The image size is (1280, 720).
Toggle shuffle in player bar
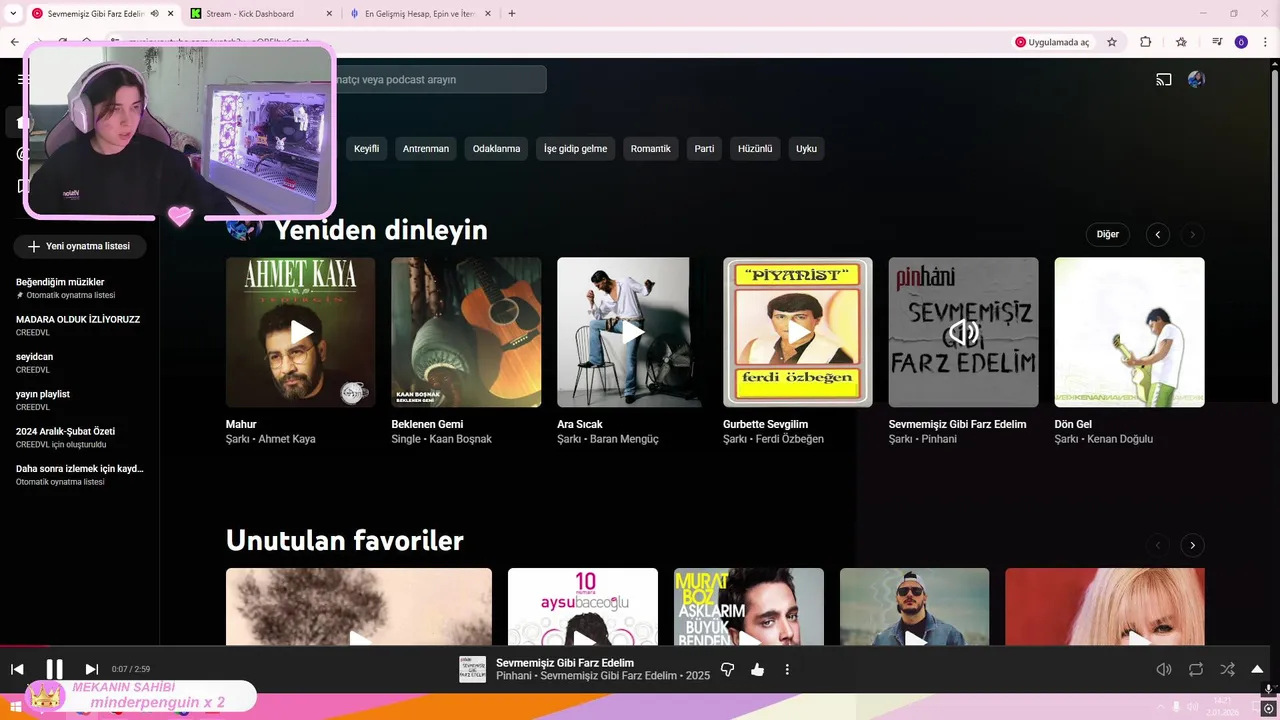click(x=1227, y=669)
